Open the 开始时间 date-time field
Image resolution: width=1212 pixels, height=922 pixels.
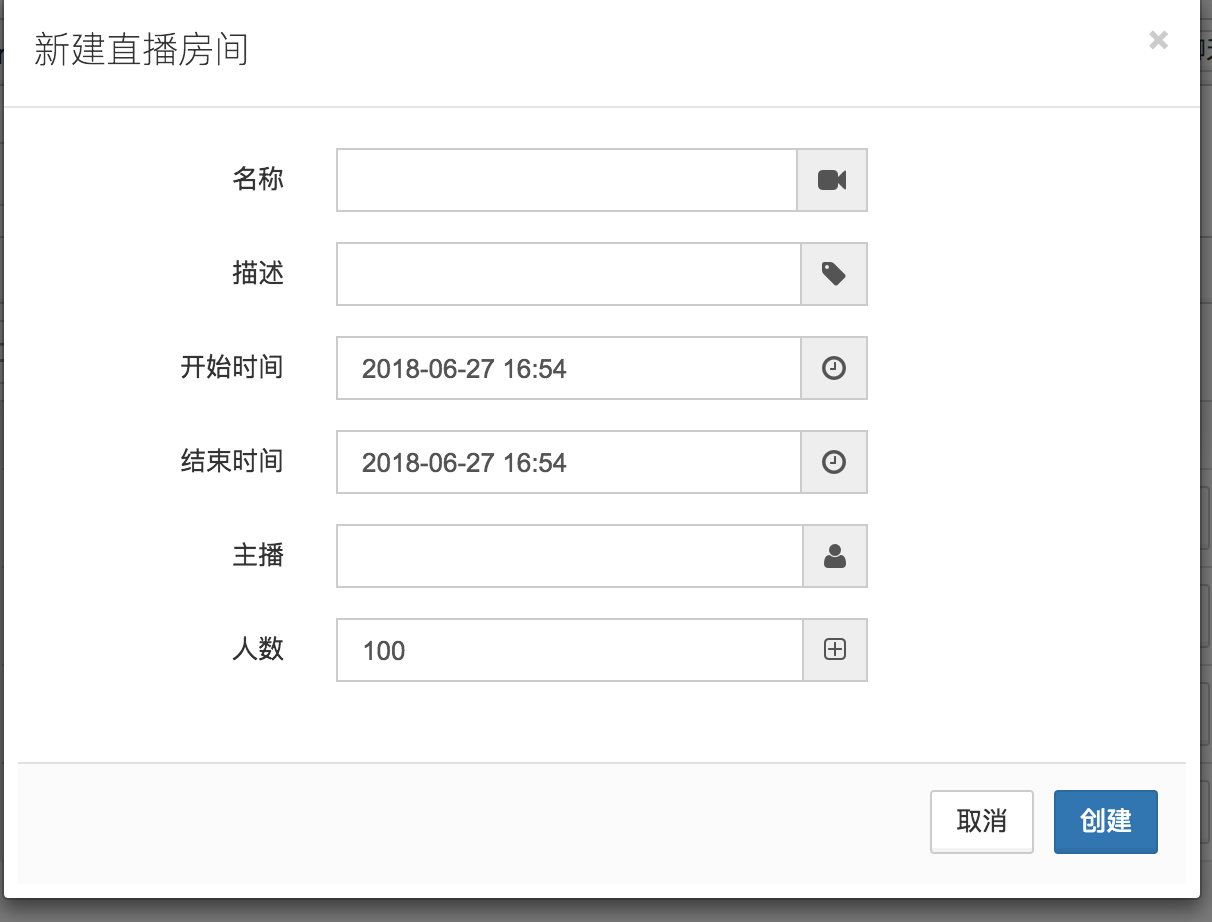point(569,368)
